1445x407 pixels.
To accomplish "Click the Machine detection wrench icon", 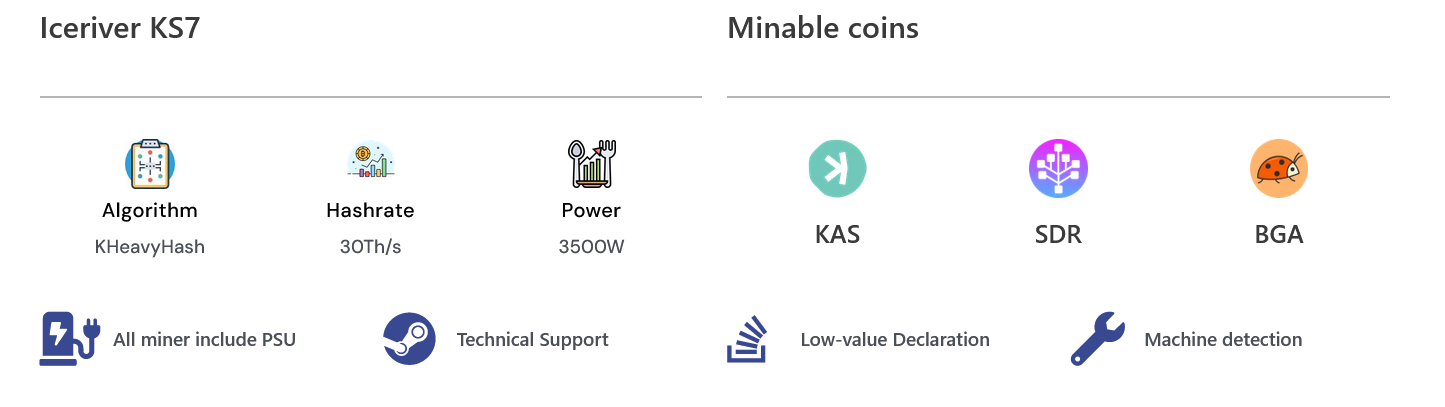I will click(x=1097, y=339).
